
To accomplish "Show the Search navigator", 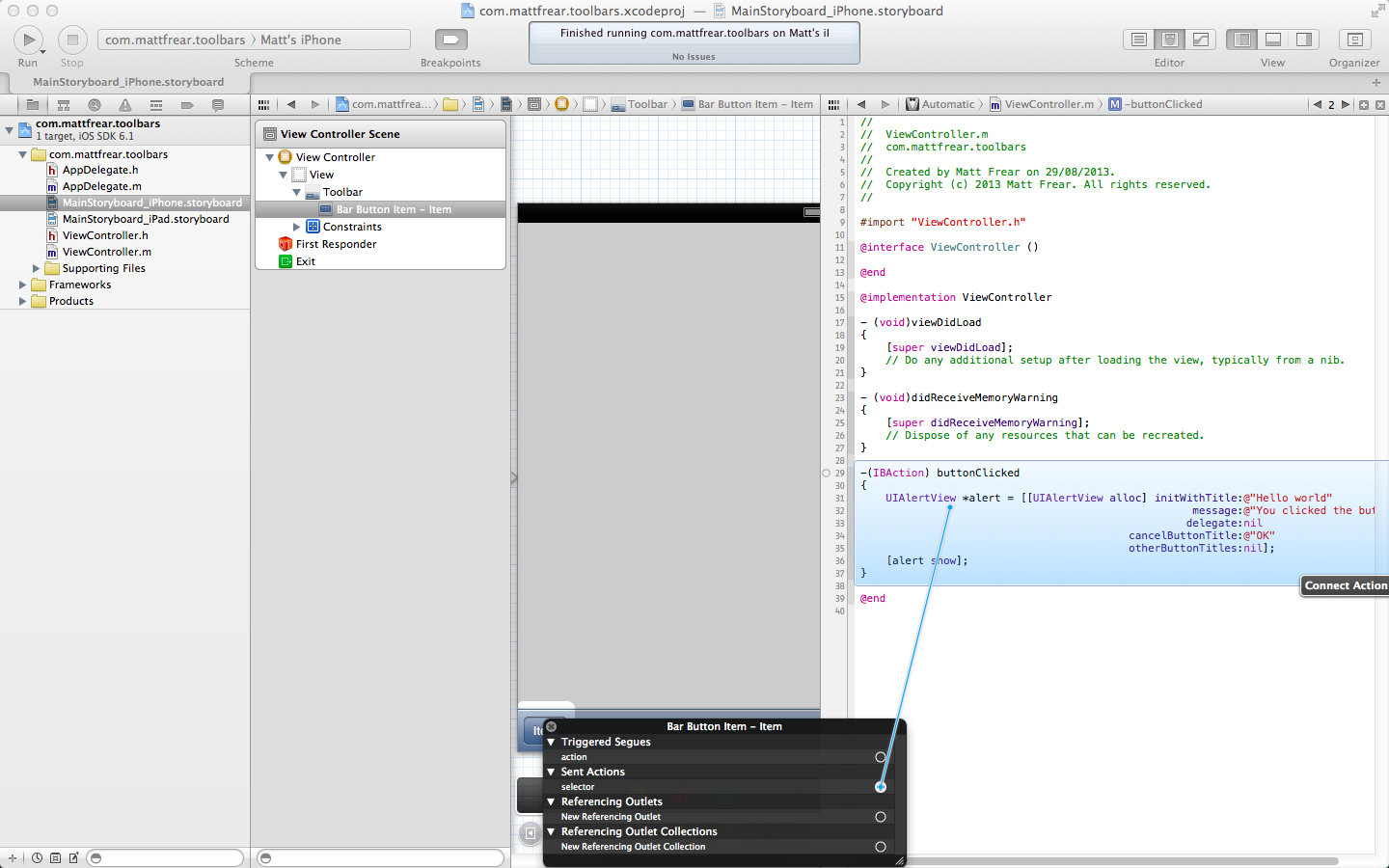I will pos(95,104).
